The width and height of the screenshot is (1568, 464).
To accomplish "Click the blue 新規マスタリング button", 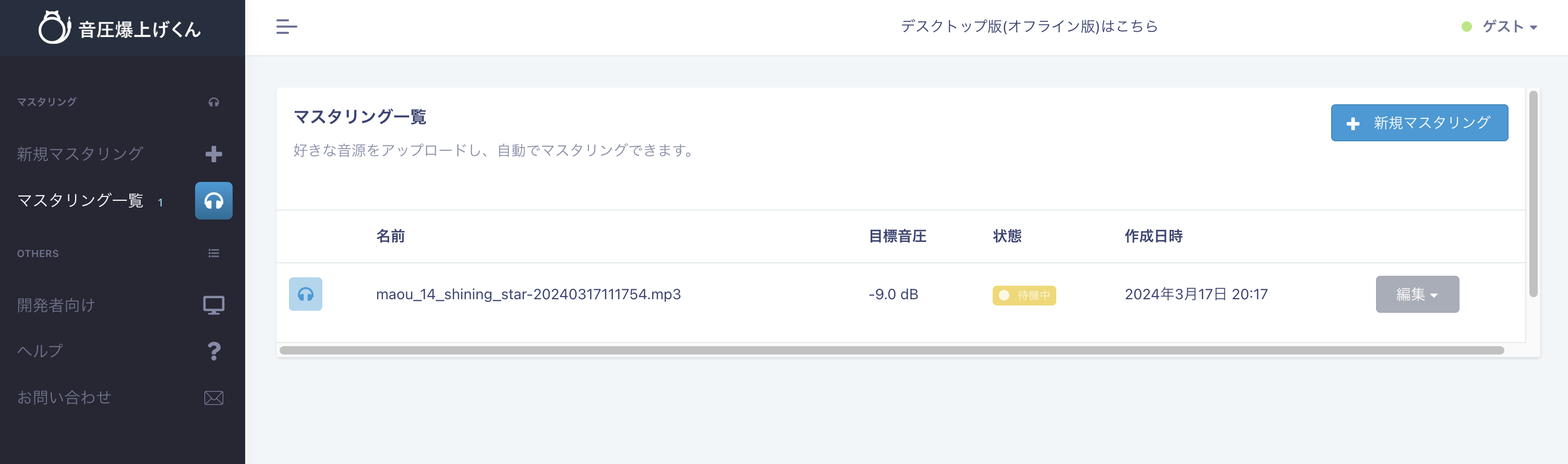I will pyautogui.click(x=1419, y=123).
